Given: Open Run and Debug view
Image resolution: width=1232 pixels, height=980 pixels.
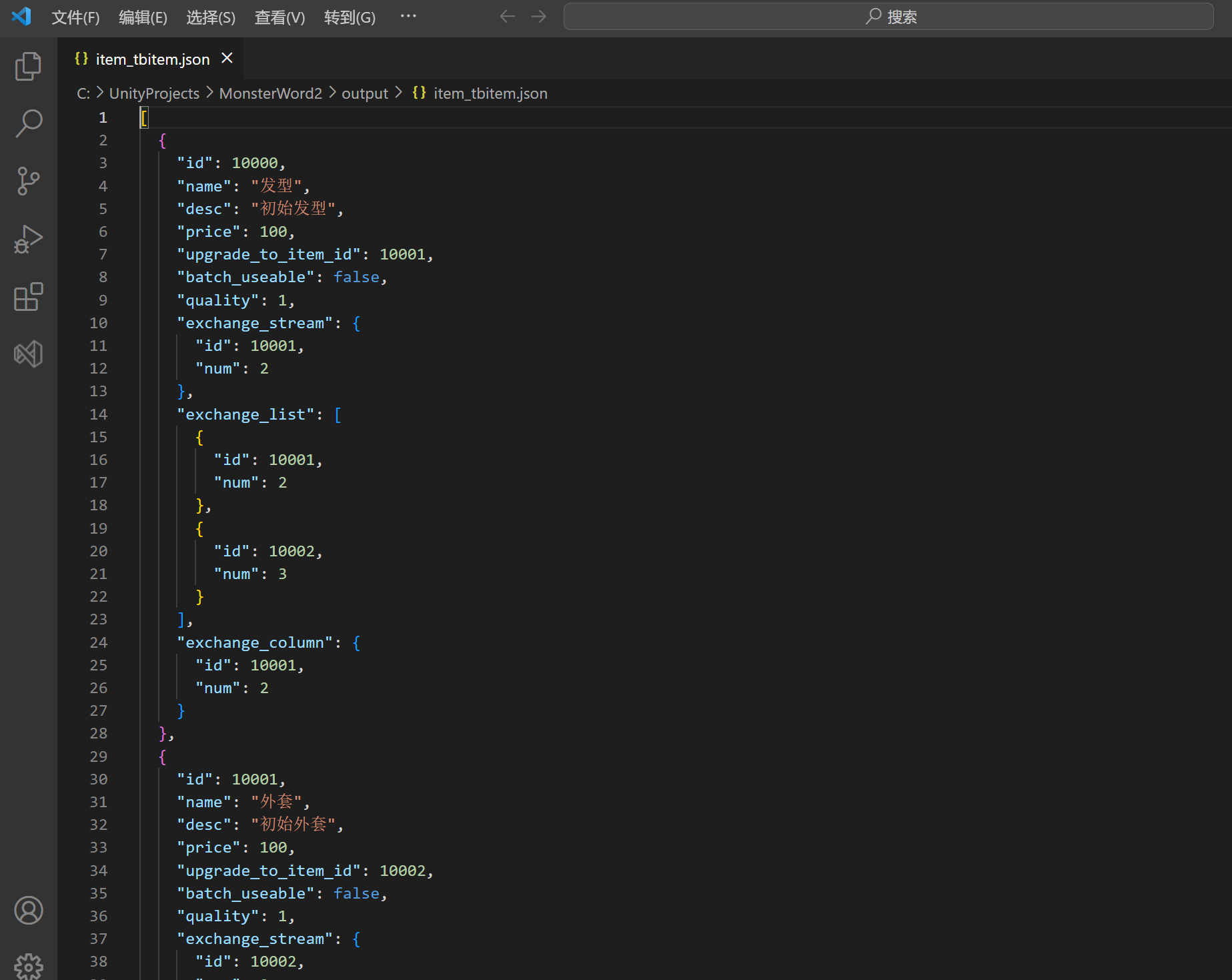Looking at the screenshot, I should click(28, 239).
